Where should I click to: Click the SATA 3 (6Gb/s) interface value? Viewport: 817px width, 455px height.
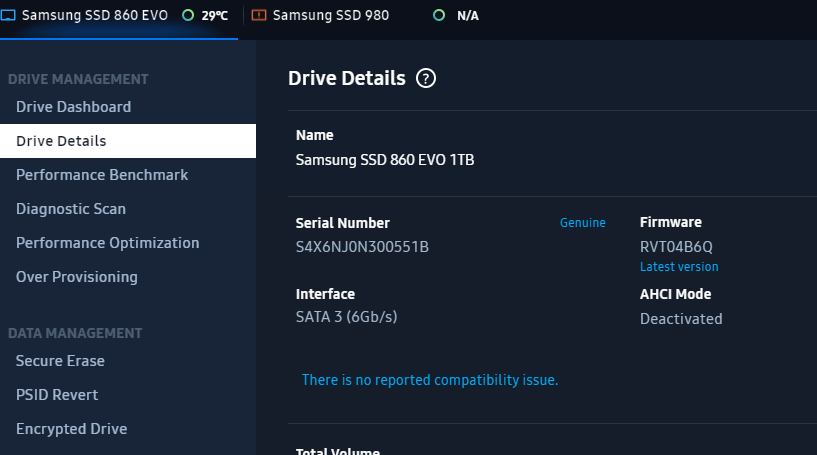346,317
